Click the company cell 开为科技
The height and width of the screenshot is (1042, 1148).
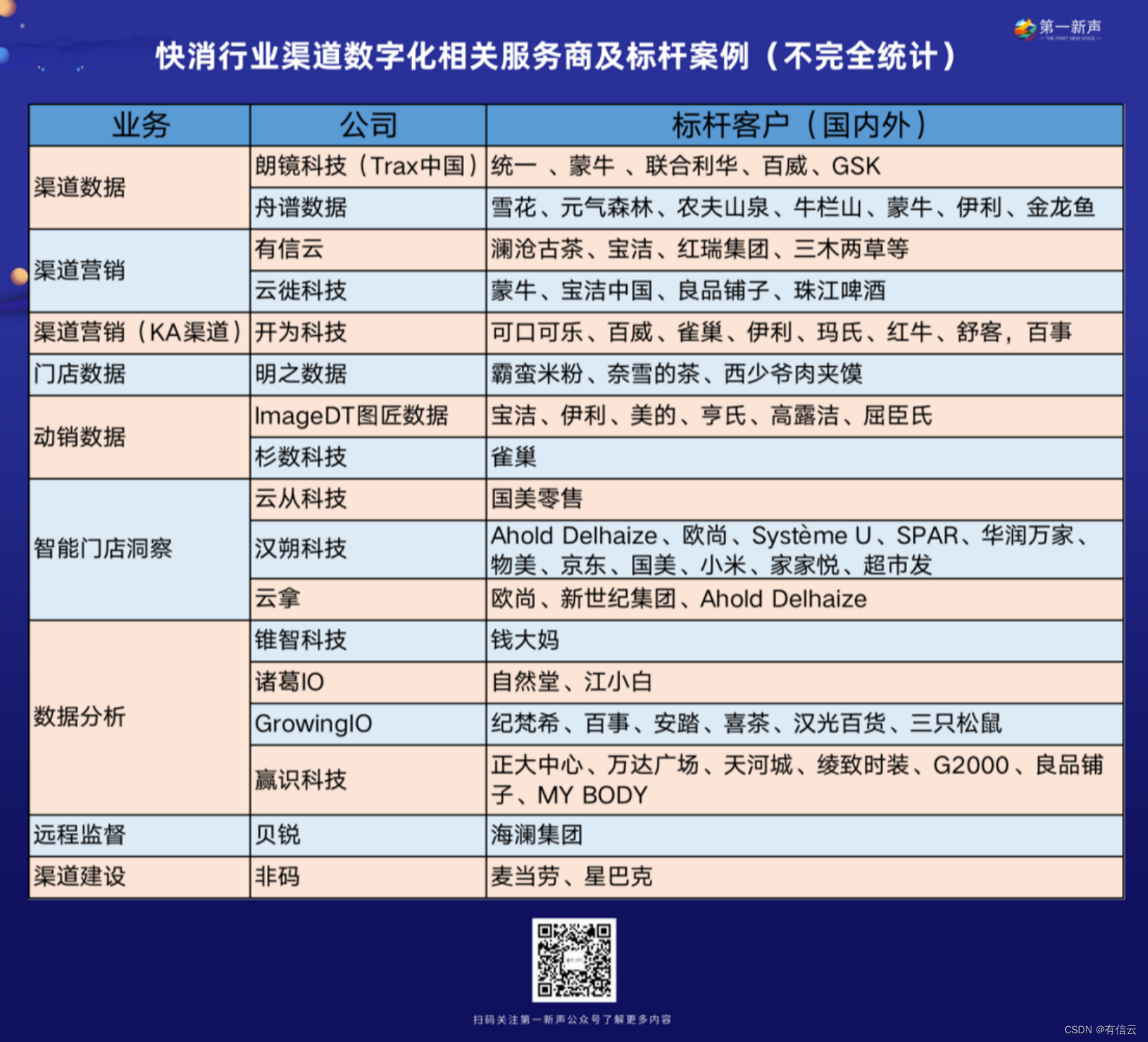click(368, 333)
